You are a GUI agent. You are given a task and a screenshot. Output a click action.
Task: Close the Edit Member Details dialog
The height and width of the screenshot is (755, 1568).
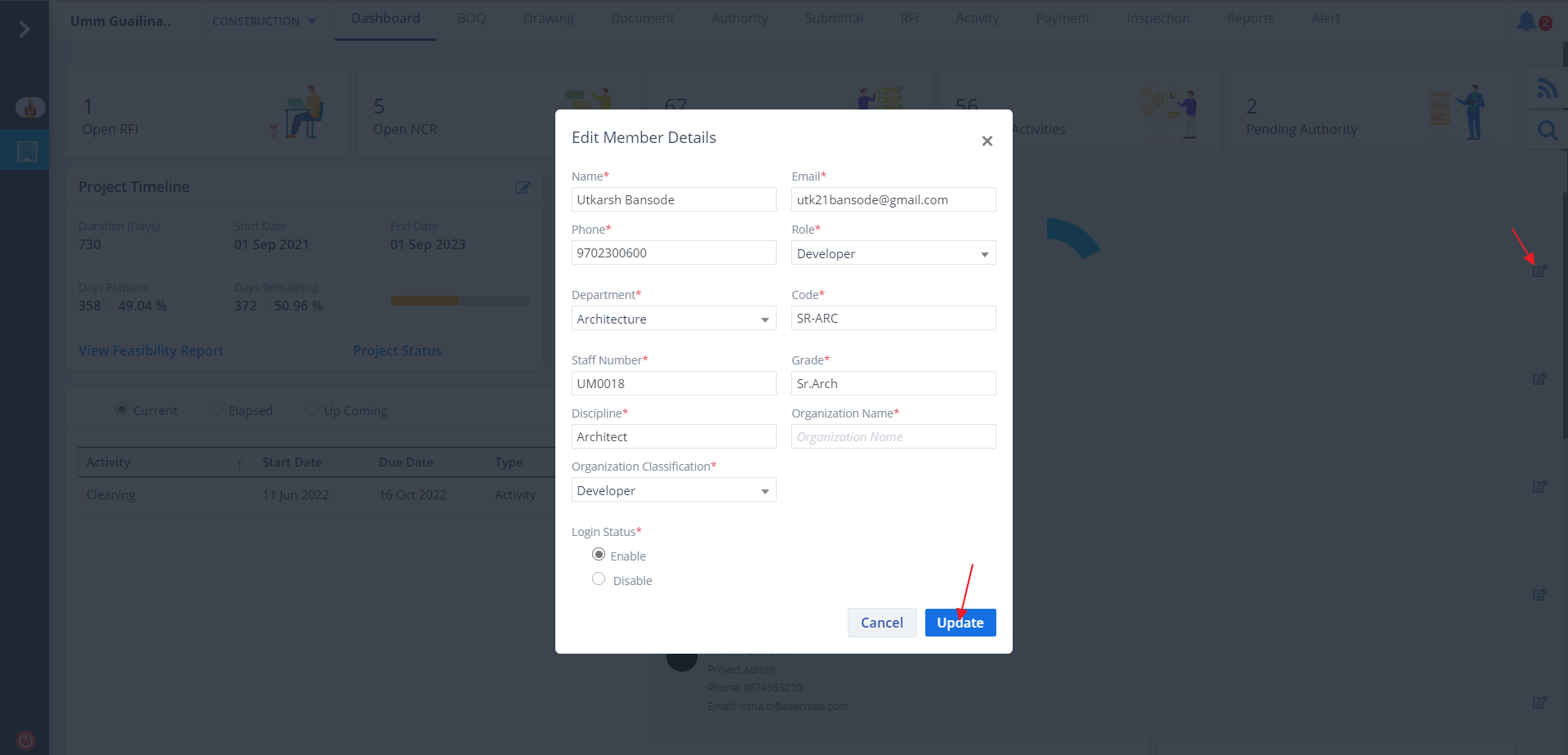tap(987, 141)
